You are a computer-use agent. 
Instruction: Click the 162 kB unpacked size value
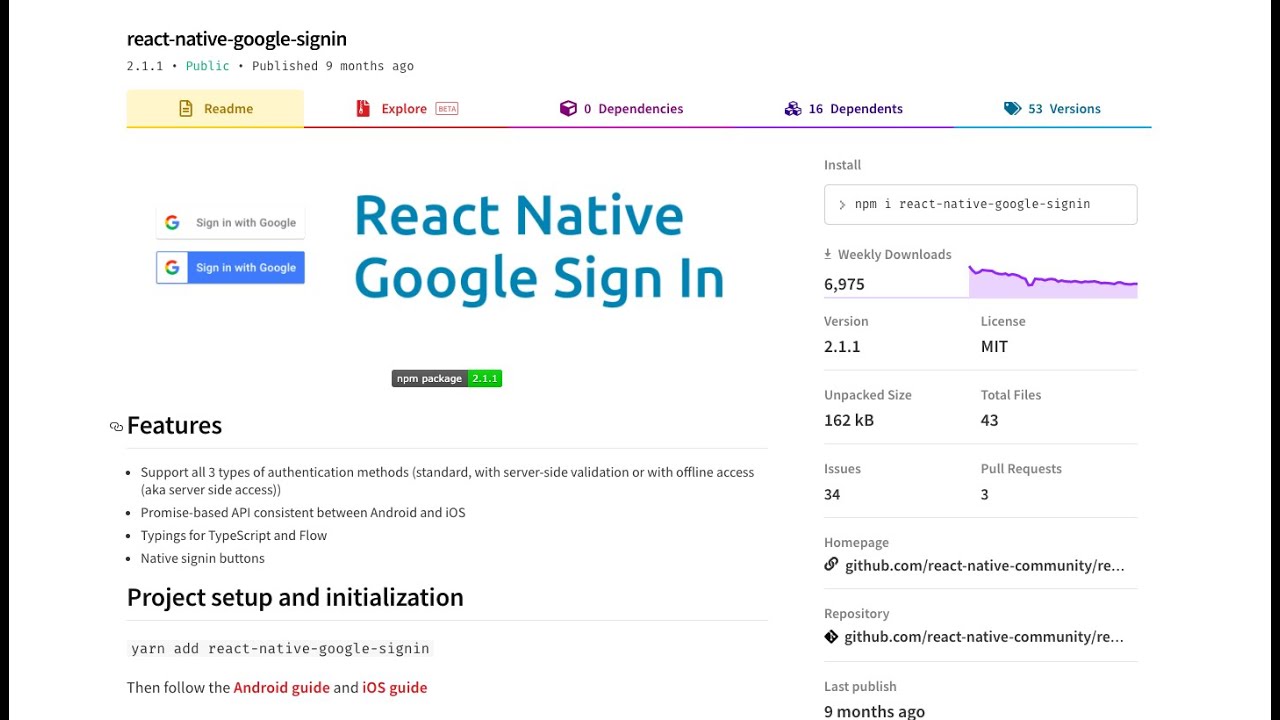849,420
